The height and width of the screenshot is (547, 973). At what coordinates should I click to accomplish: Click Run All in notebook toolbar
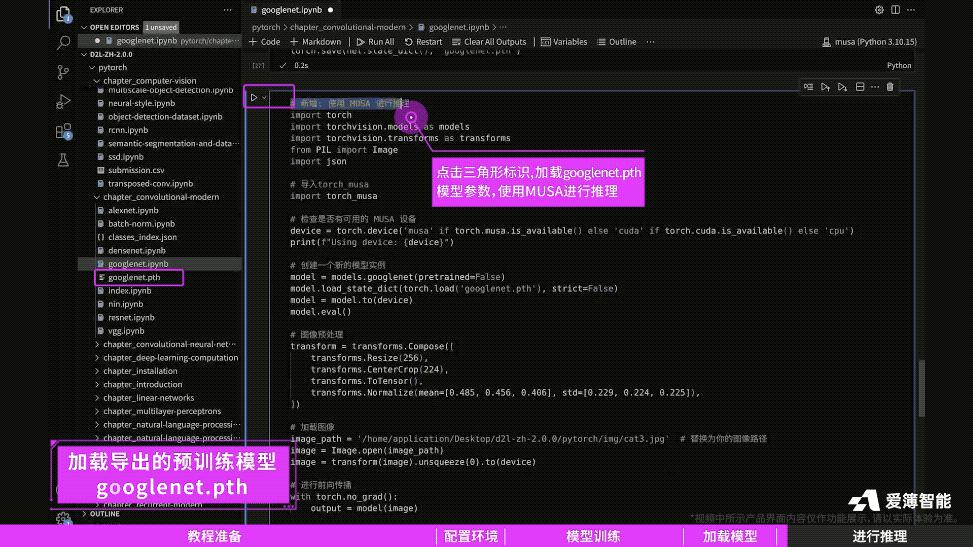coord(375,42)
